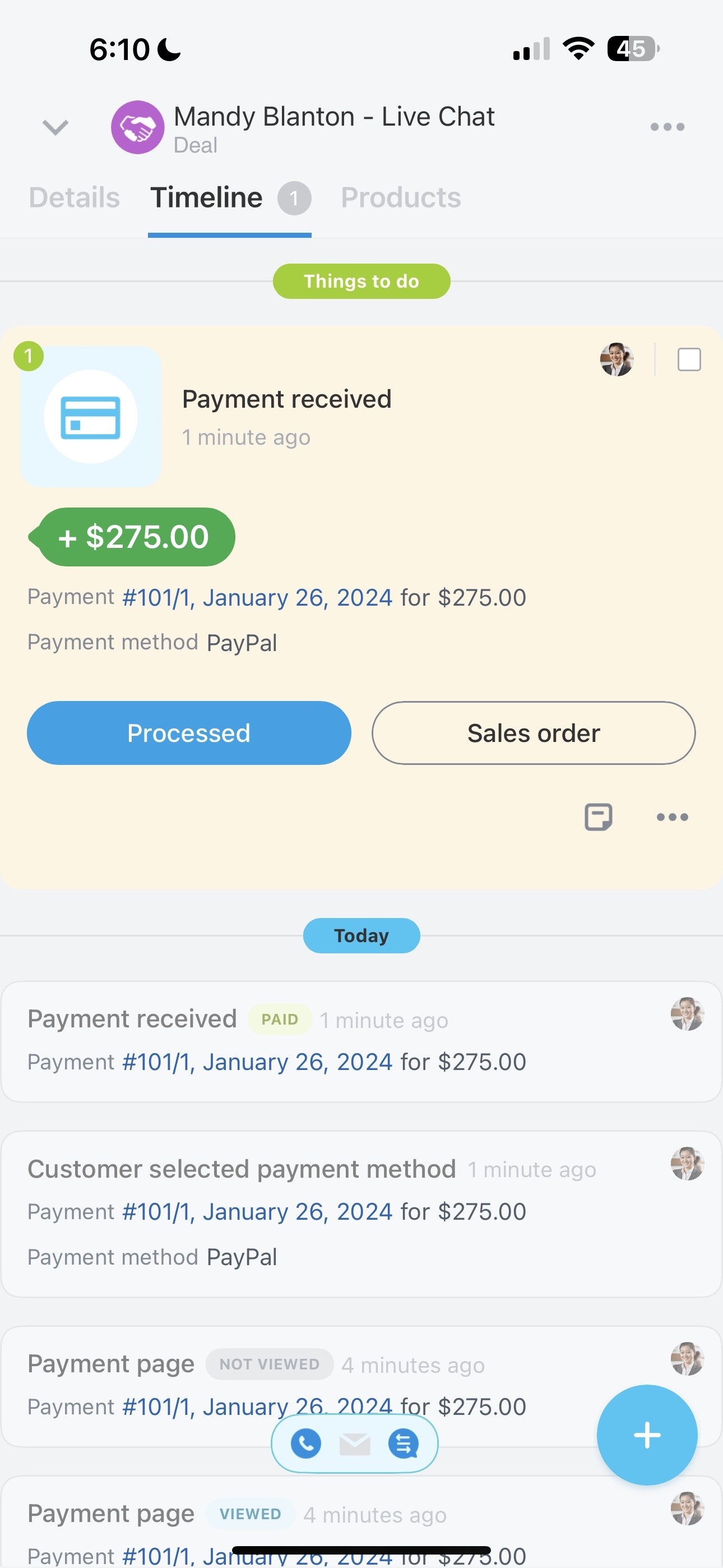Tap responsible user avatar on to-do card

click(x=617, y=359)
